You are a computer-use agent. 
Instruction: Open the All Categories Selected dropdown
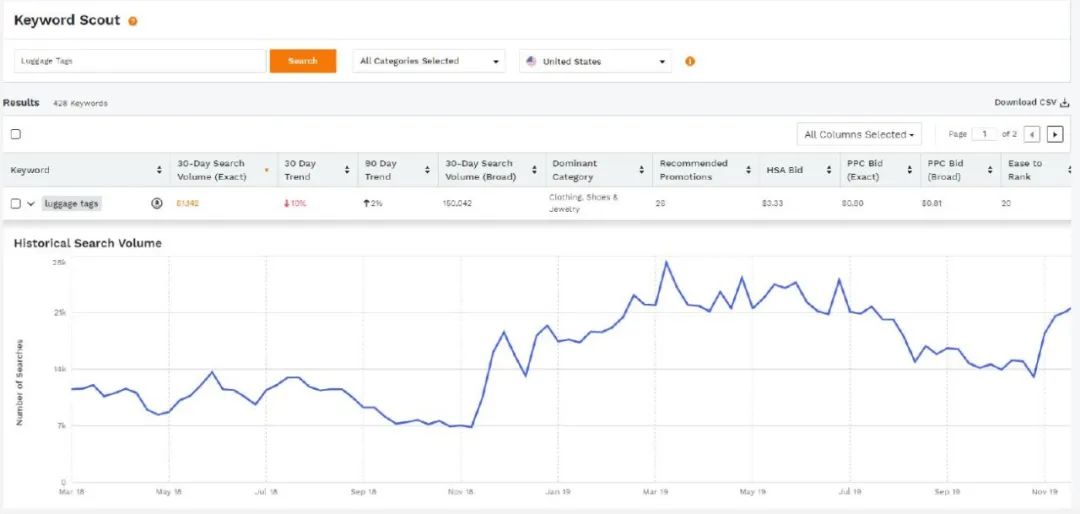429,61
